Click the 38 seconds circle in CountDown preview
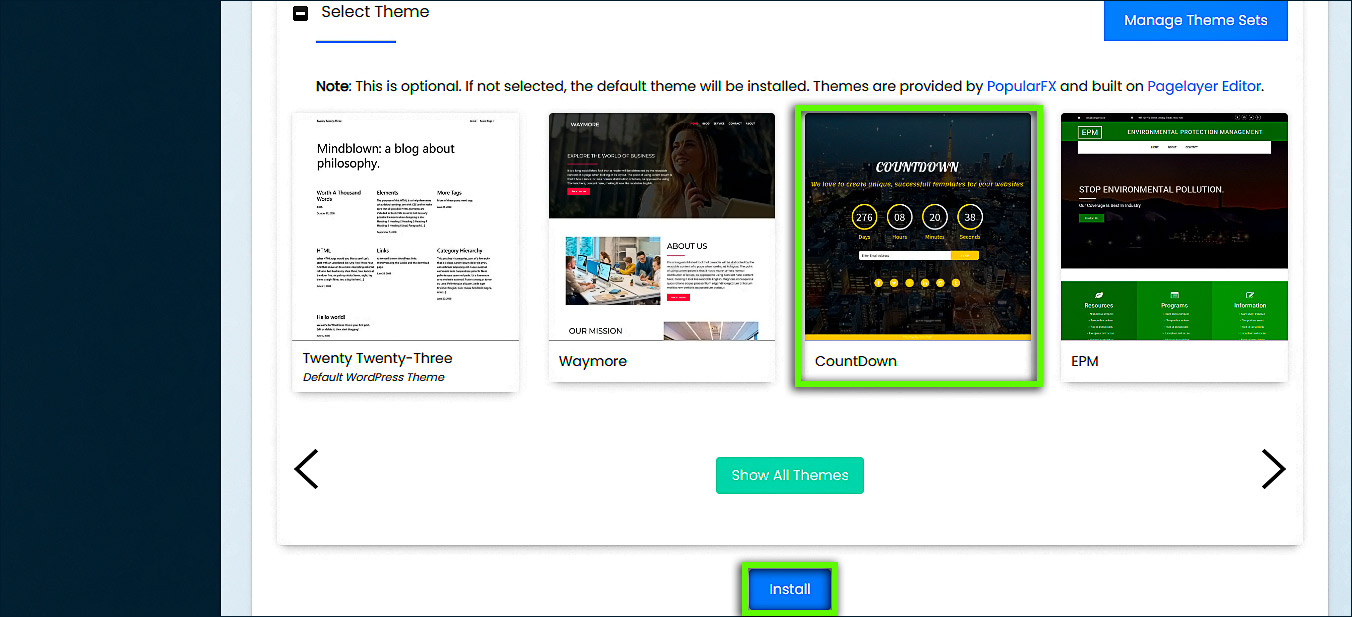The height and width of the screenshot is (617, 1352). click(968, 217)
